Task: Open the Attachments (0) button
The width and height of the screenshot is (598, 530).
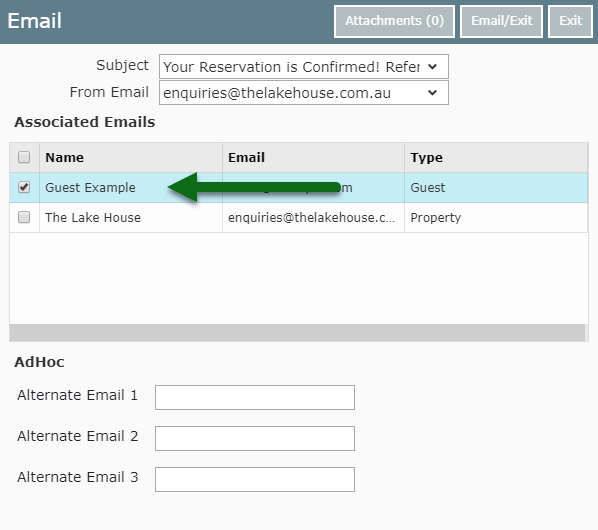Action: [x=394, y=21]
